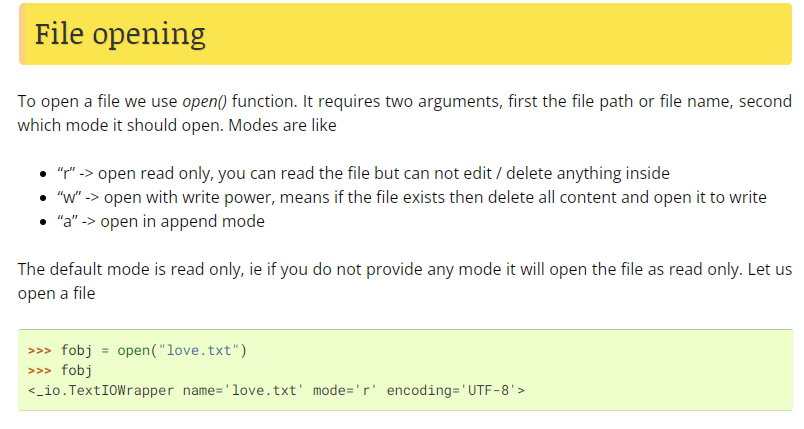The height and width of the screenshot is (429, 804).
Task: Click mode='r' in the output line
Action: (x=345, y=391)
